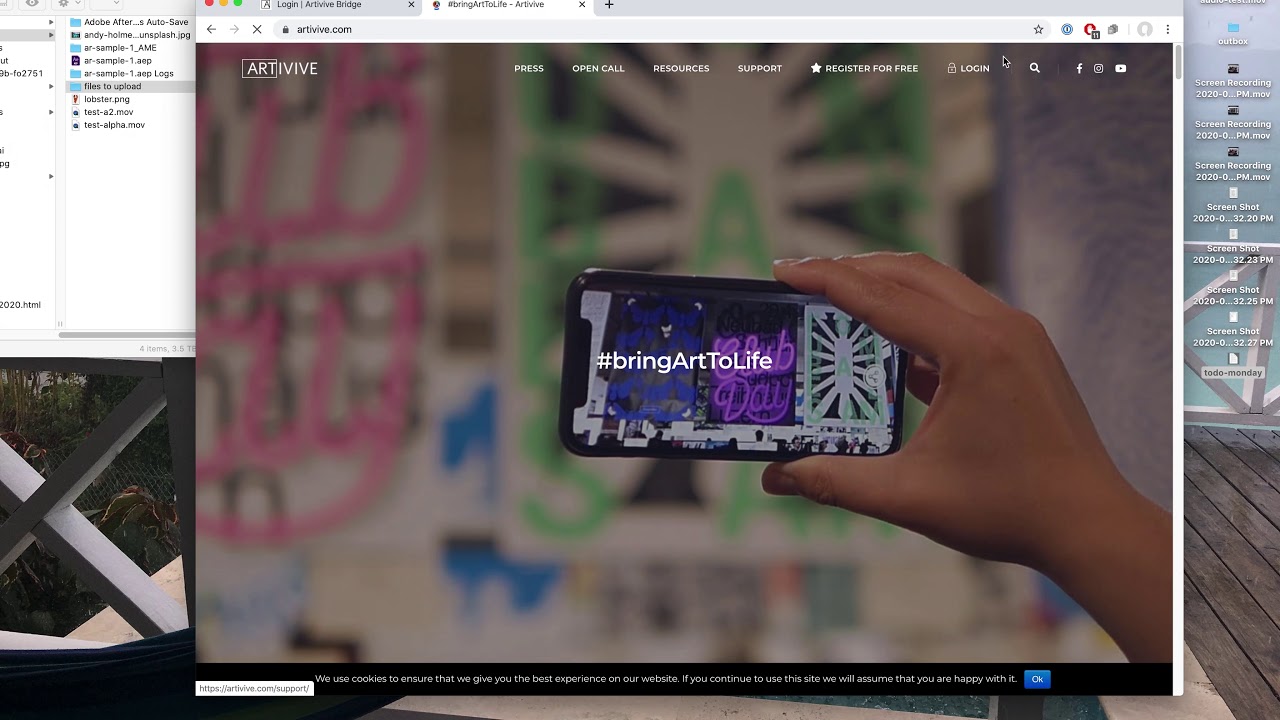Select Screen Shot 2020-0...32.27 PM on desktop
This screenshot has height=720, width=1280.
(x=1233, y=330)
